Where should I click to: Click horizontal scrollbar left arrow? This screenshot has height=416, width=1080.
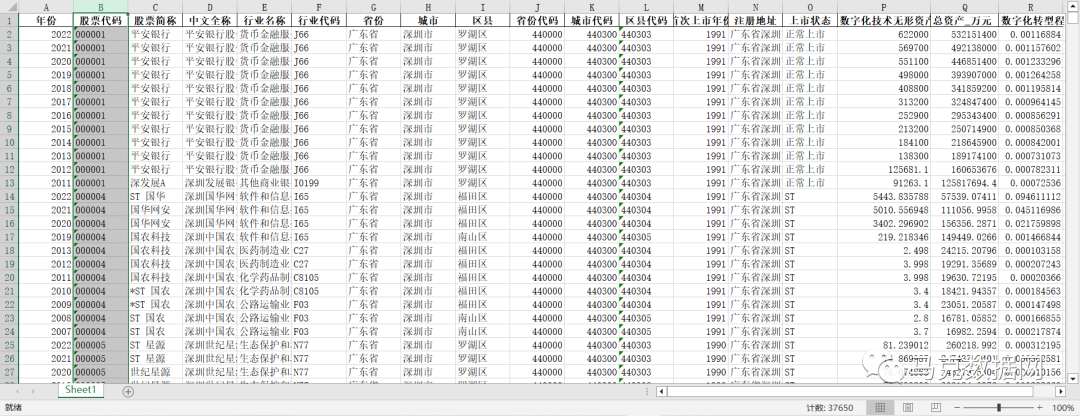point(662,391)
